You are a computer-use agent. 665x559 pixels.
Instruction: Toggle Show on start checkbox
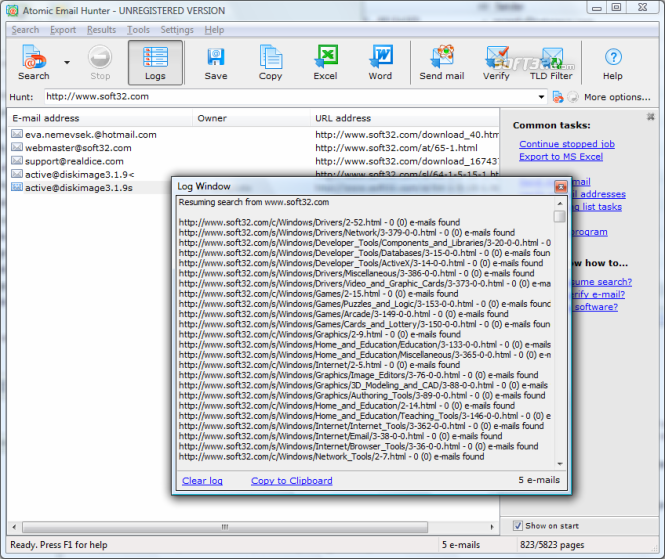pos(518,526)
